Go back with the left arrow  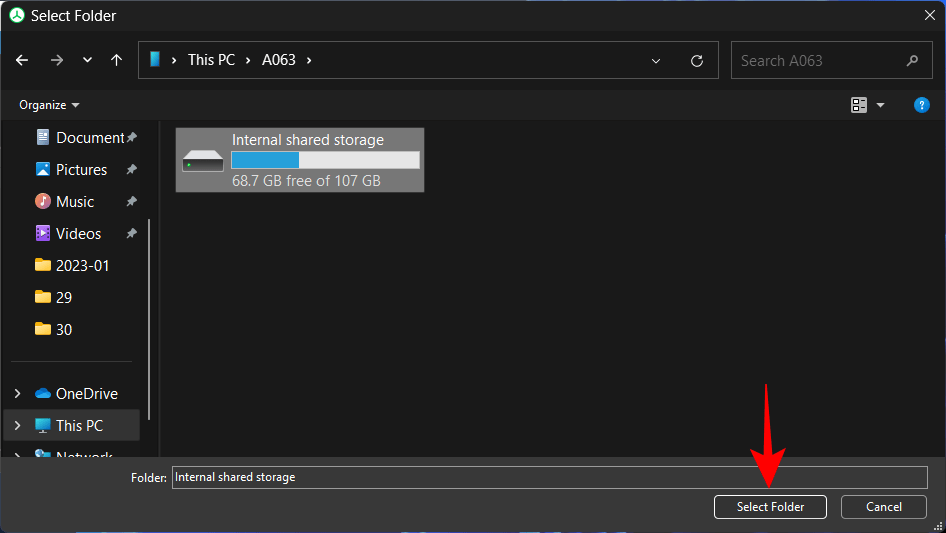[x=22, y=60]
